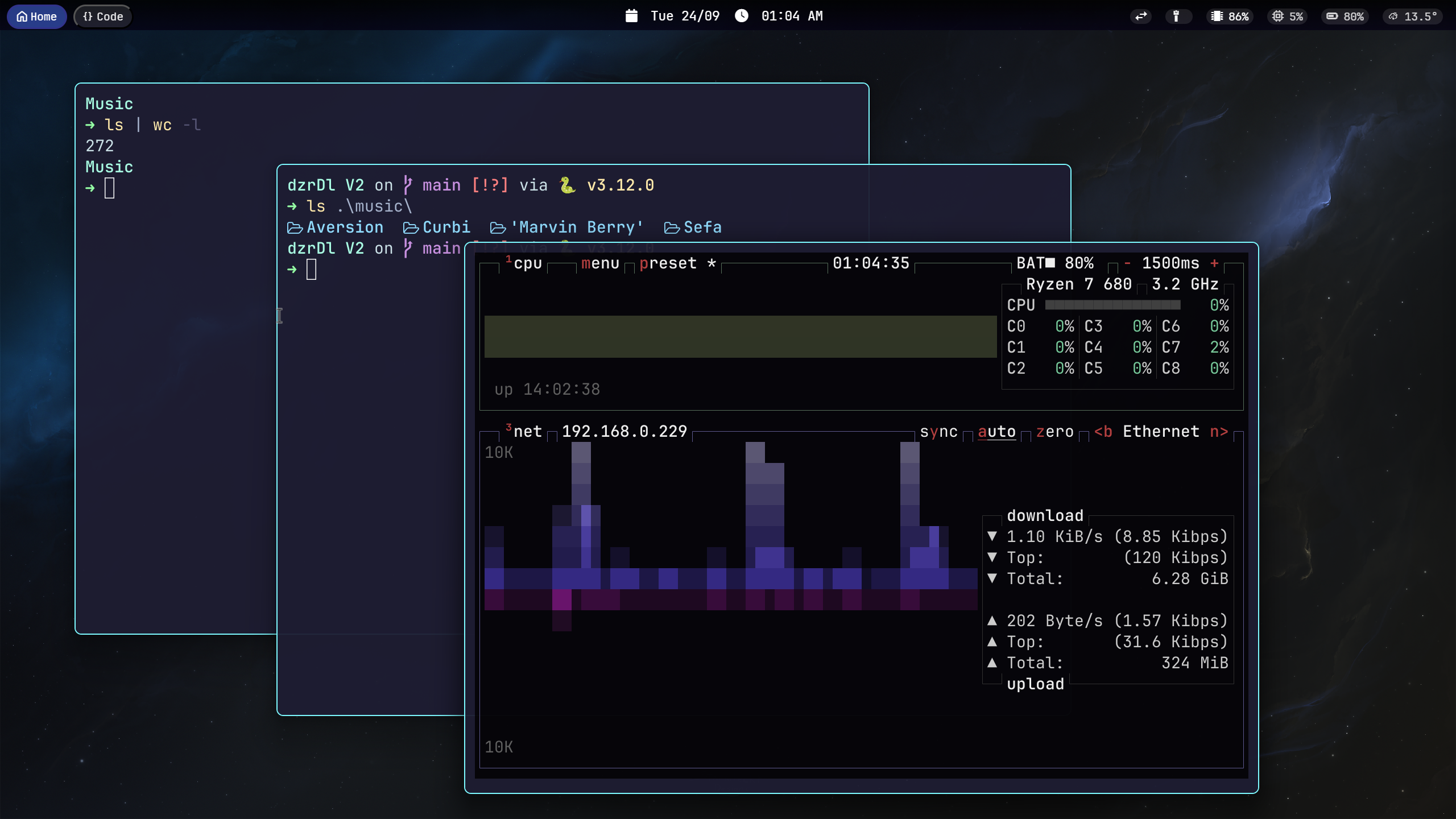Toggle the net auto scaling option
Viewport: 1456px width, 819px height.
click(x=996, y=432)
